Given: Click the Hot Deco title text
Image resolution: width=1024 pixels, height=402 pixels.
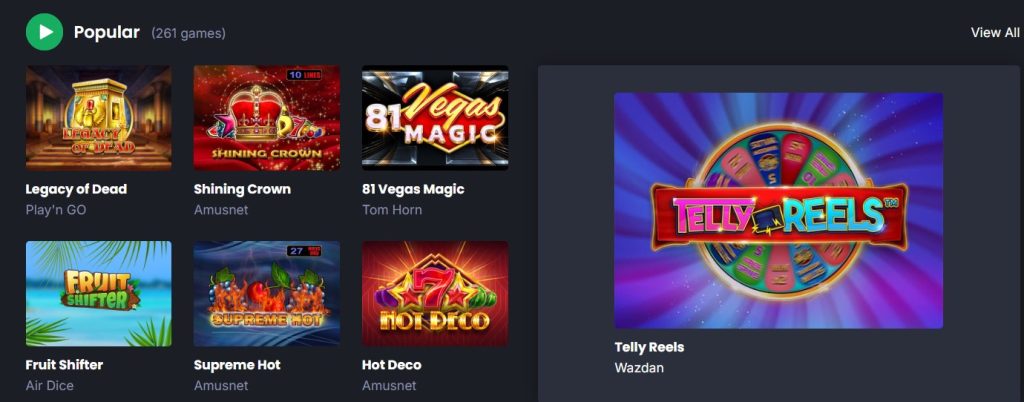Looking at the screenshot, I should (391, 365).
